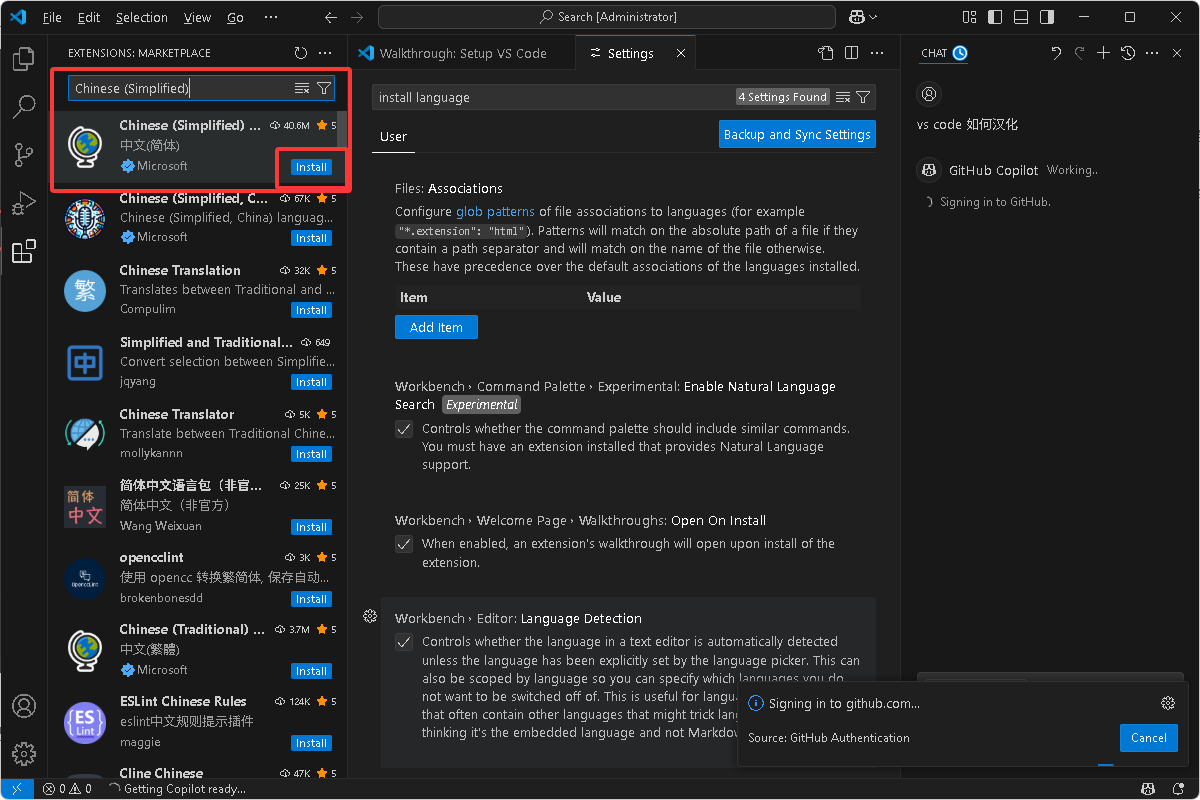Open the Manage gear in activity bar

pyautogui.click(x=23, y=753)
